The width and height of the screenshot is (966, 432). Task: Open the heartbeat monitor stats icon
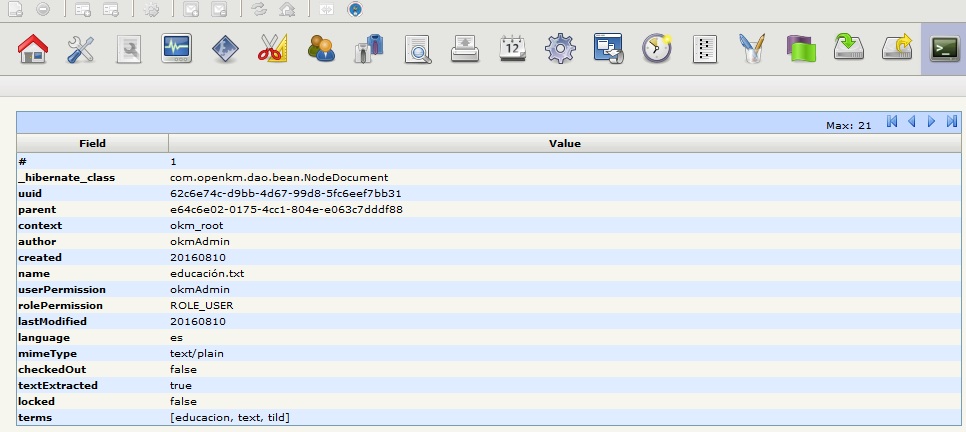pos(177,48)
